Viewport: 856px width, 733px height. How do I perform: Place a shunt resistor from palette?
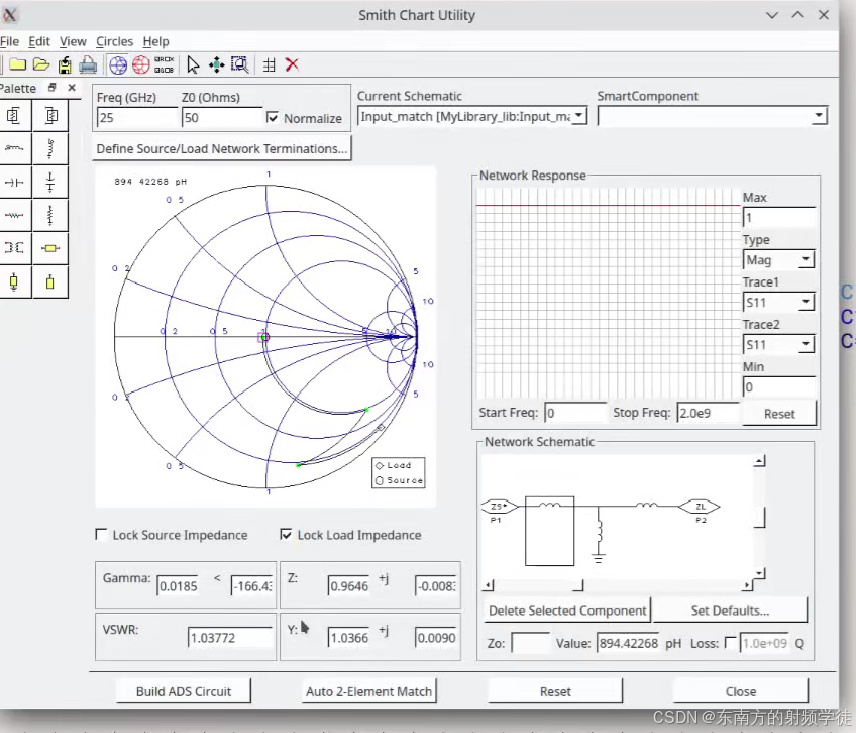(x=50, y=215)
